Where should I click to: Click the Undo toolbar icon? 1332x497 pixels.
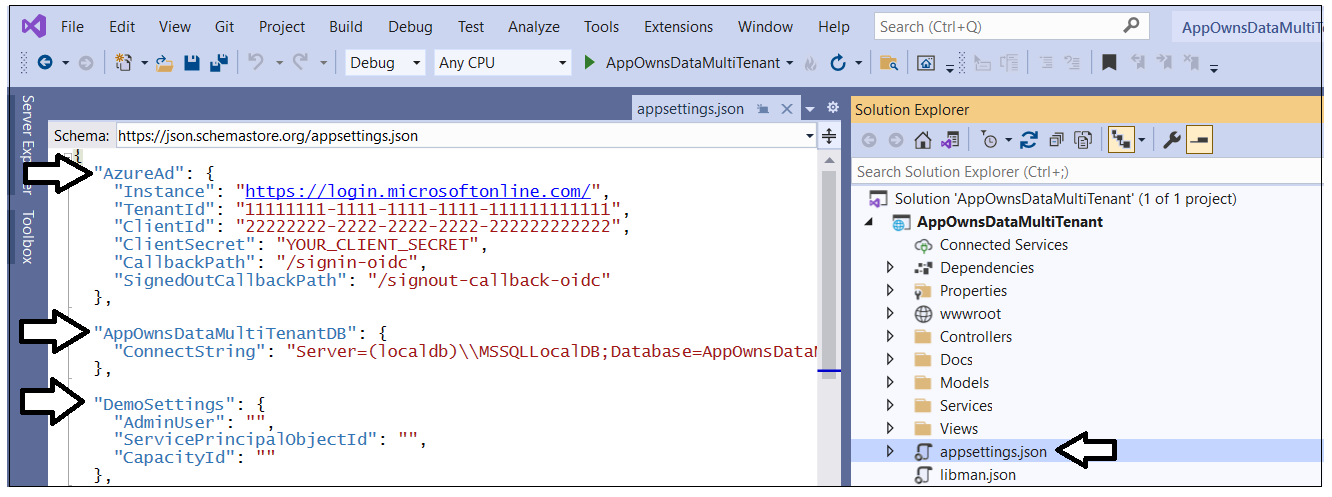coord(256,63)
